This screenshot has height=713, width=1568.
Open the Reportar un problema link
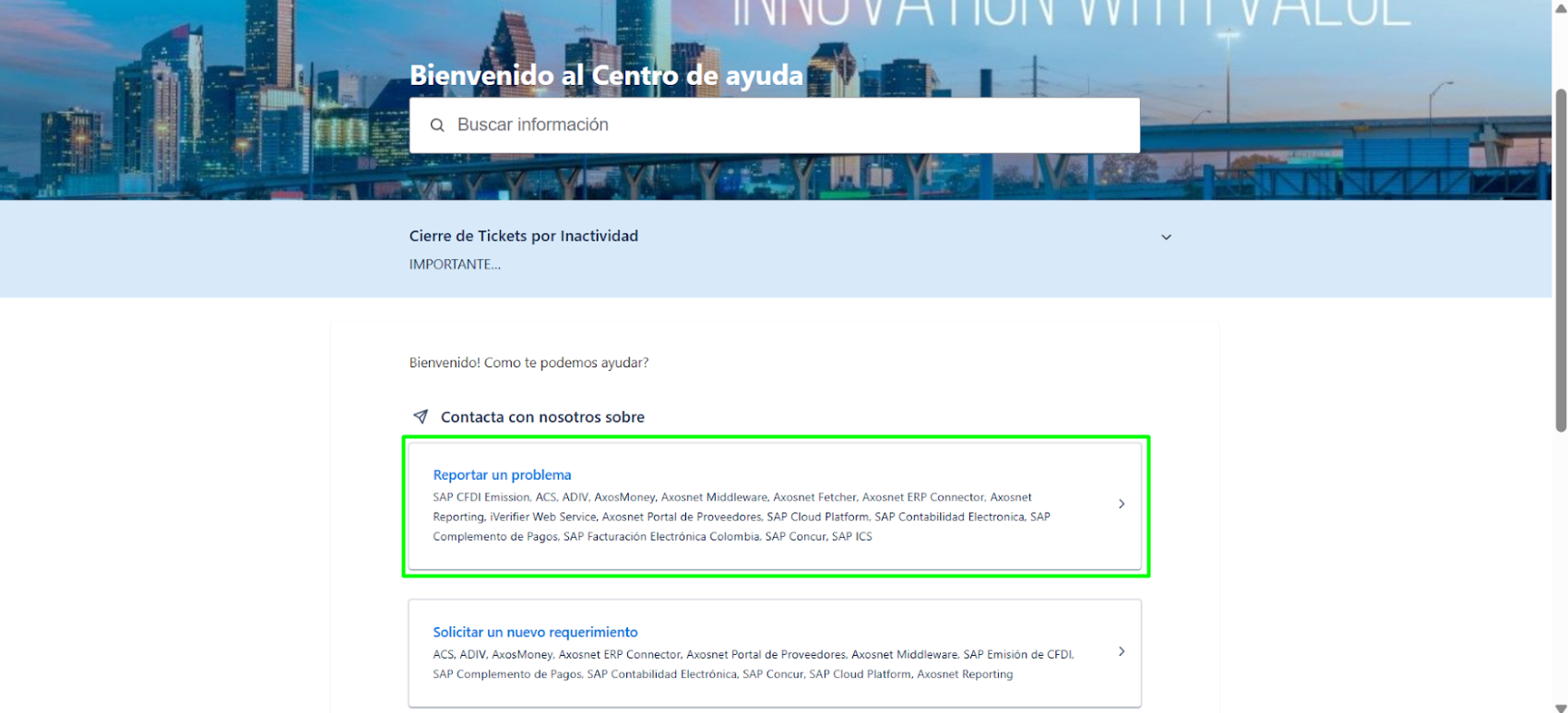502,475
